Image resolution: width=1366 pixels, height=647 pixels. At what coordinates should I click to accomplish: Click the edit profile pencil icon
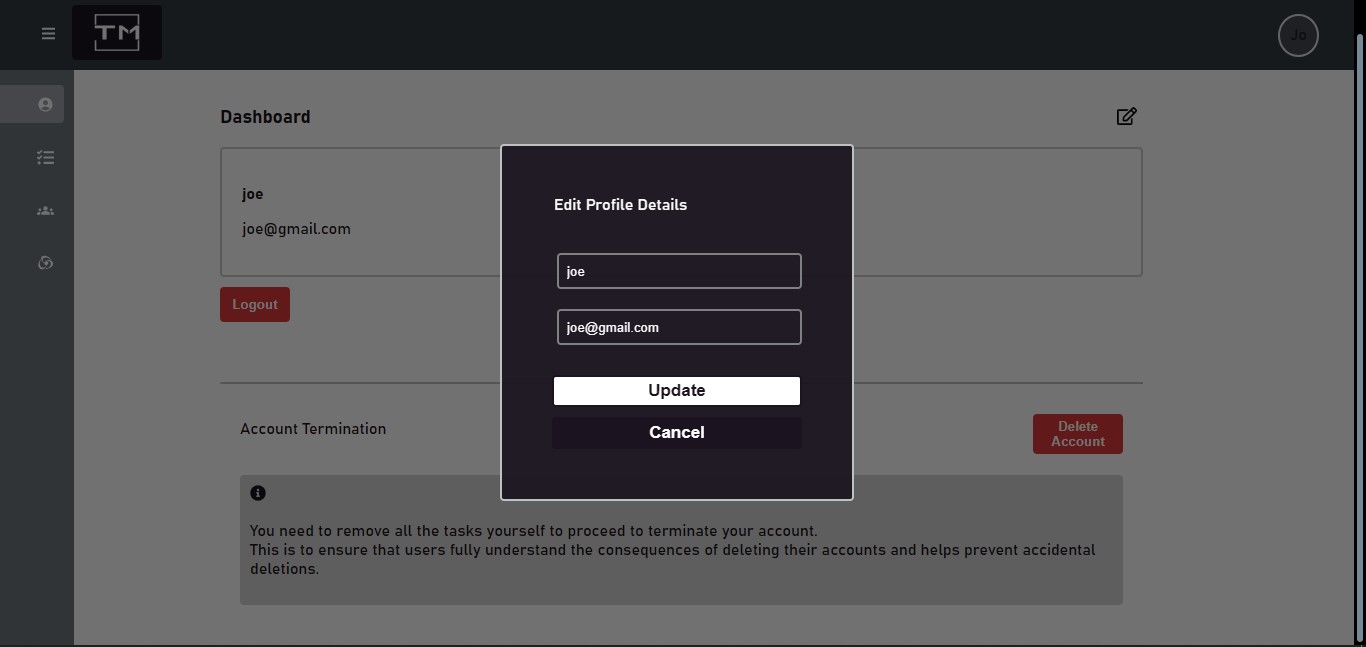[x=1126, y=117]
